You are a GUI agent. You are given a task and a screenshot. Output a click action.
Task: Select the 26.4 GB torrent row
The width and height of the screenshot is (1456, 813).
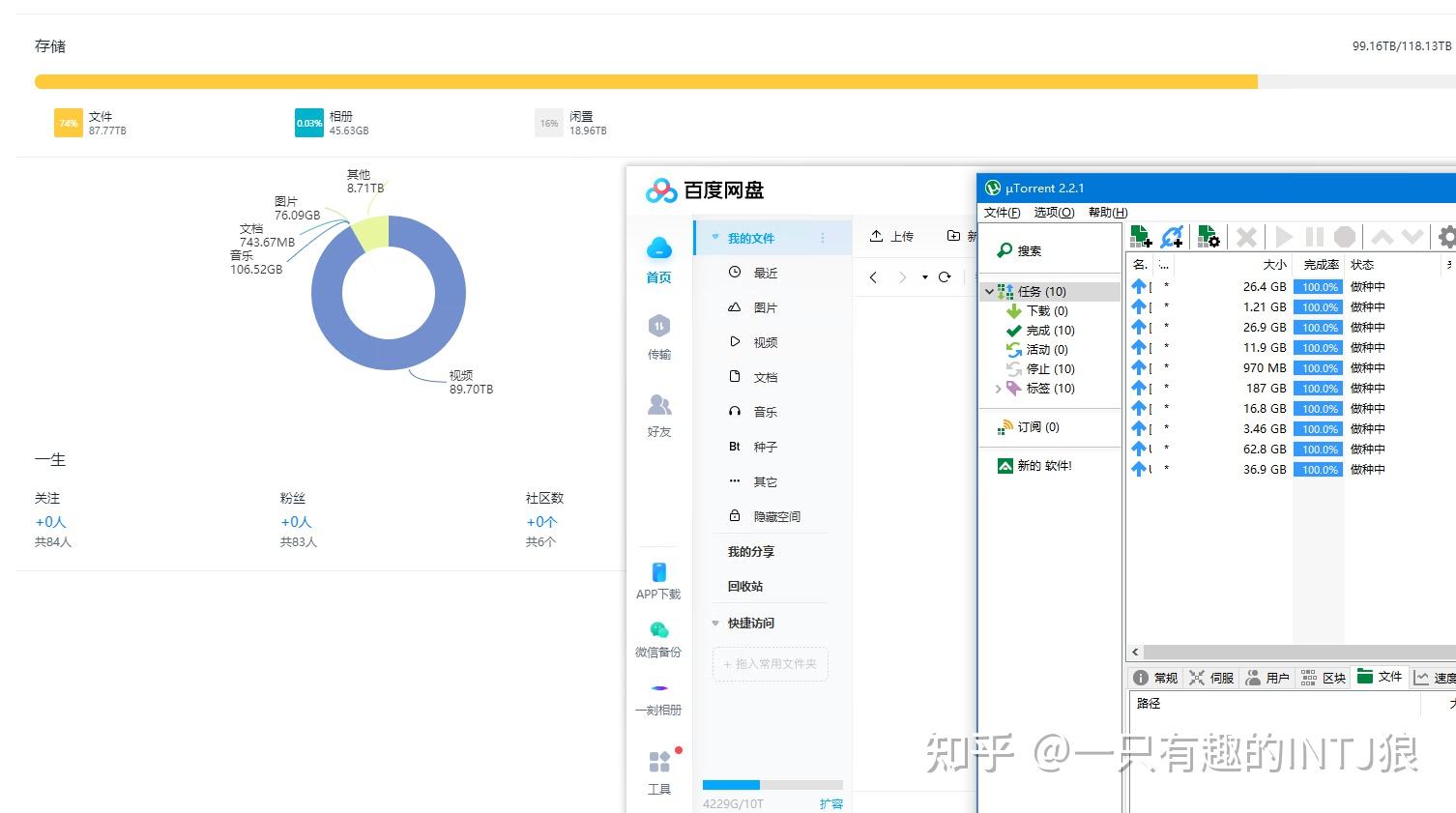(x=1292, y=286)
